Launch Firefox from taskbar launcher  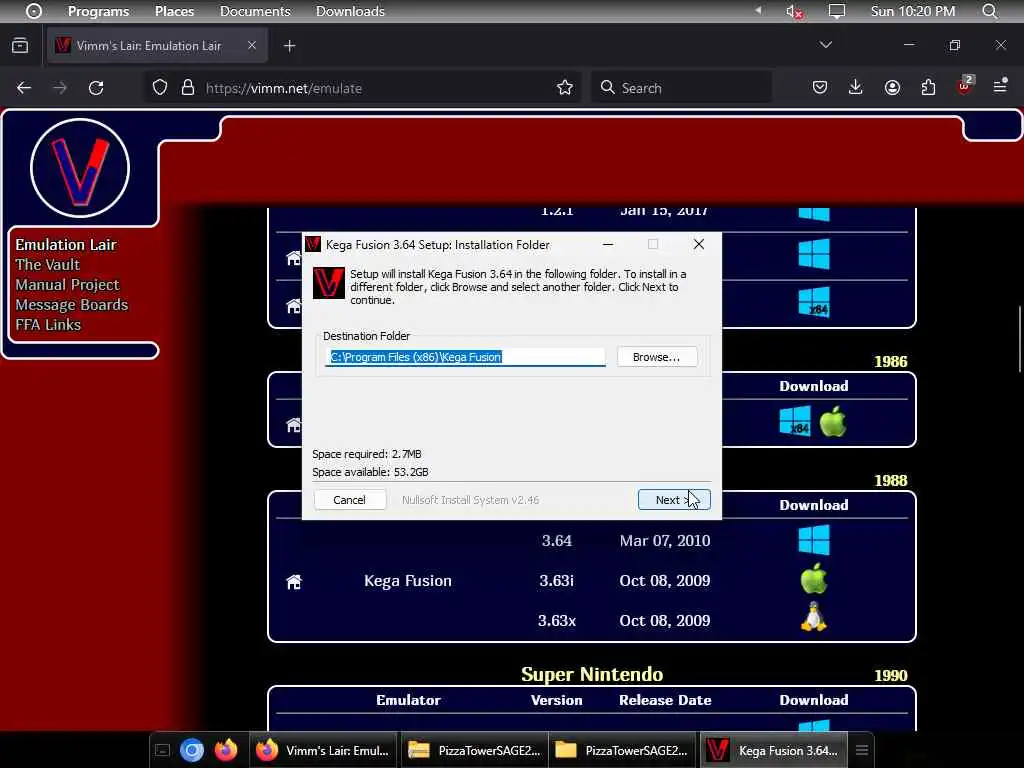(226, 750)
